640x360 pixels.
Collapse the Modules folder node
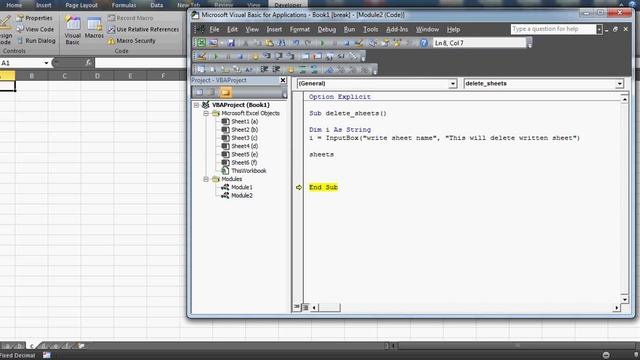point(206,179)
